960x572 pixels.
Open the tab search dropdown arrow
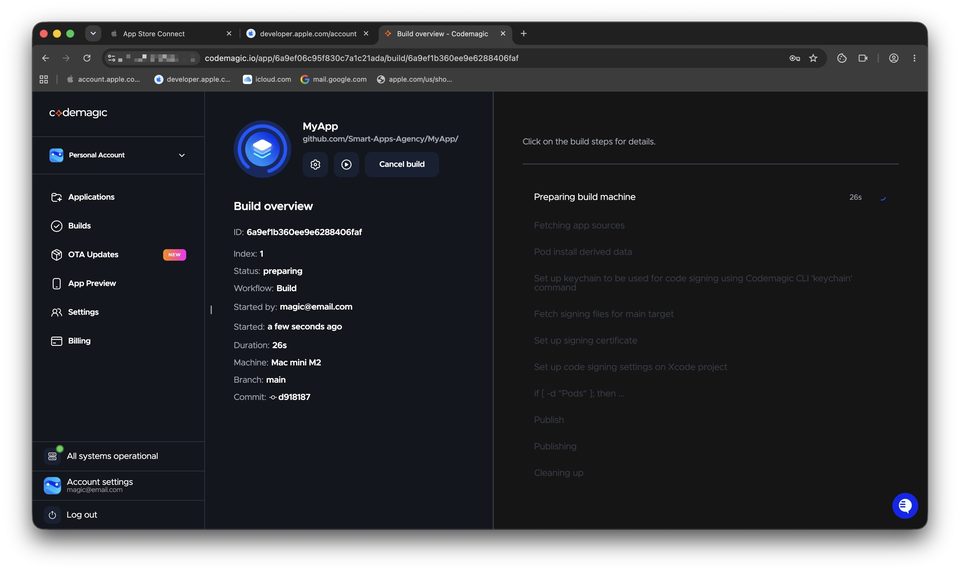[93, 34]
